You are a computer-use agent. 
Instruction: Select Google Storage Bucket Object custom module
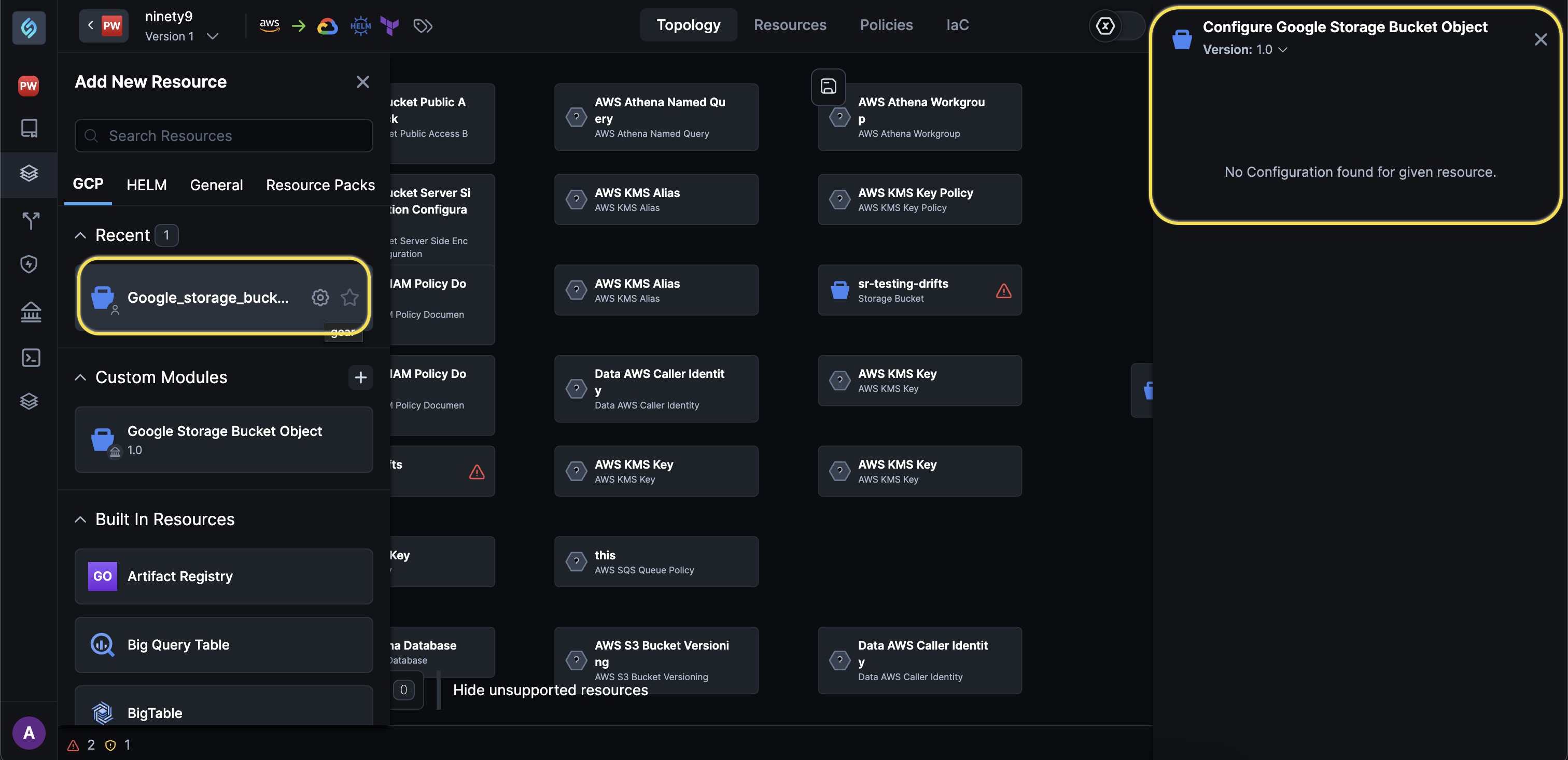click(x=223, y=439)
